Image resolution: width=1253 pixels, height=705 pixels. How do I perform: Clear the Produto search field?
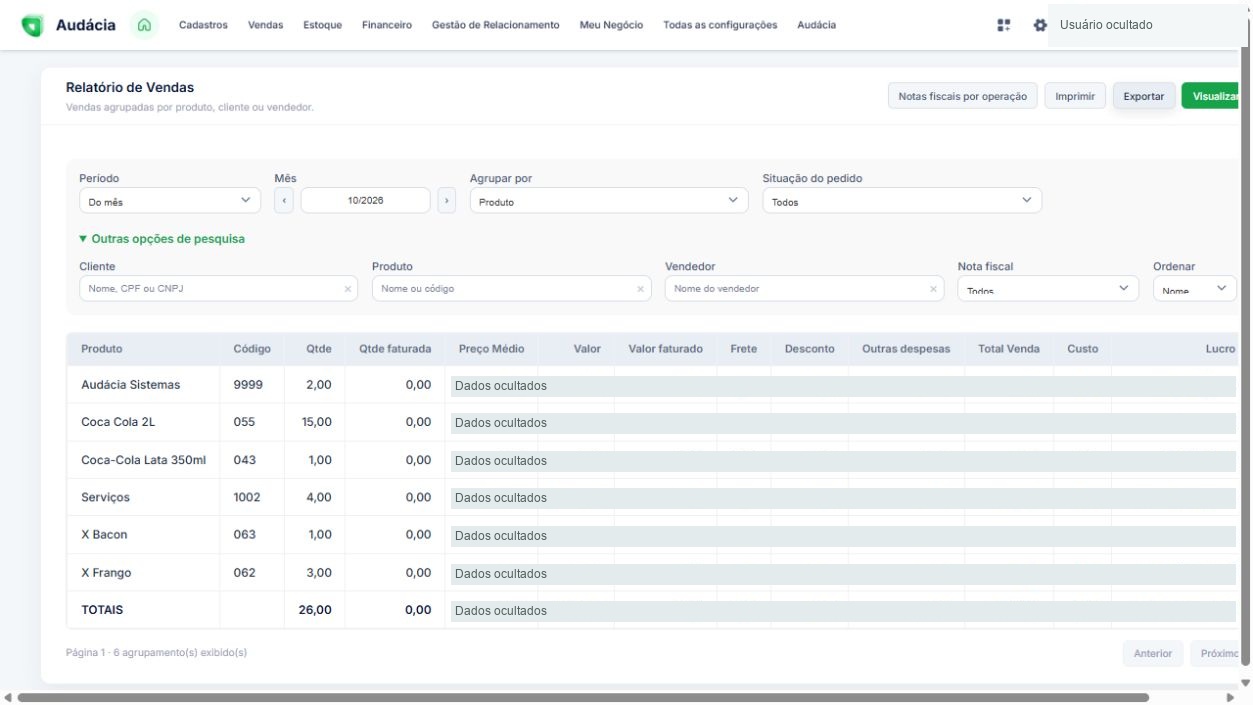point(641,289)
